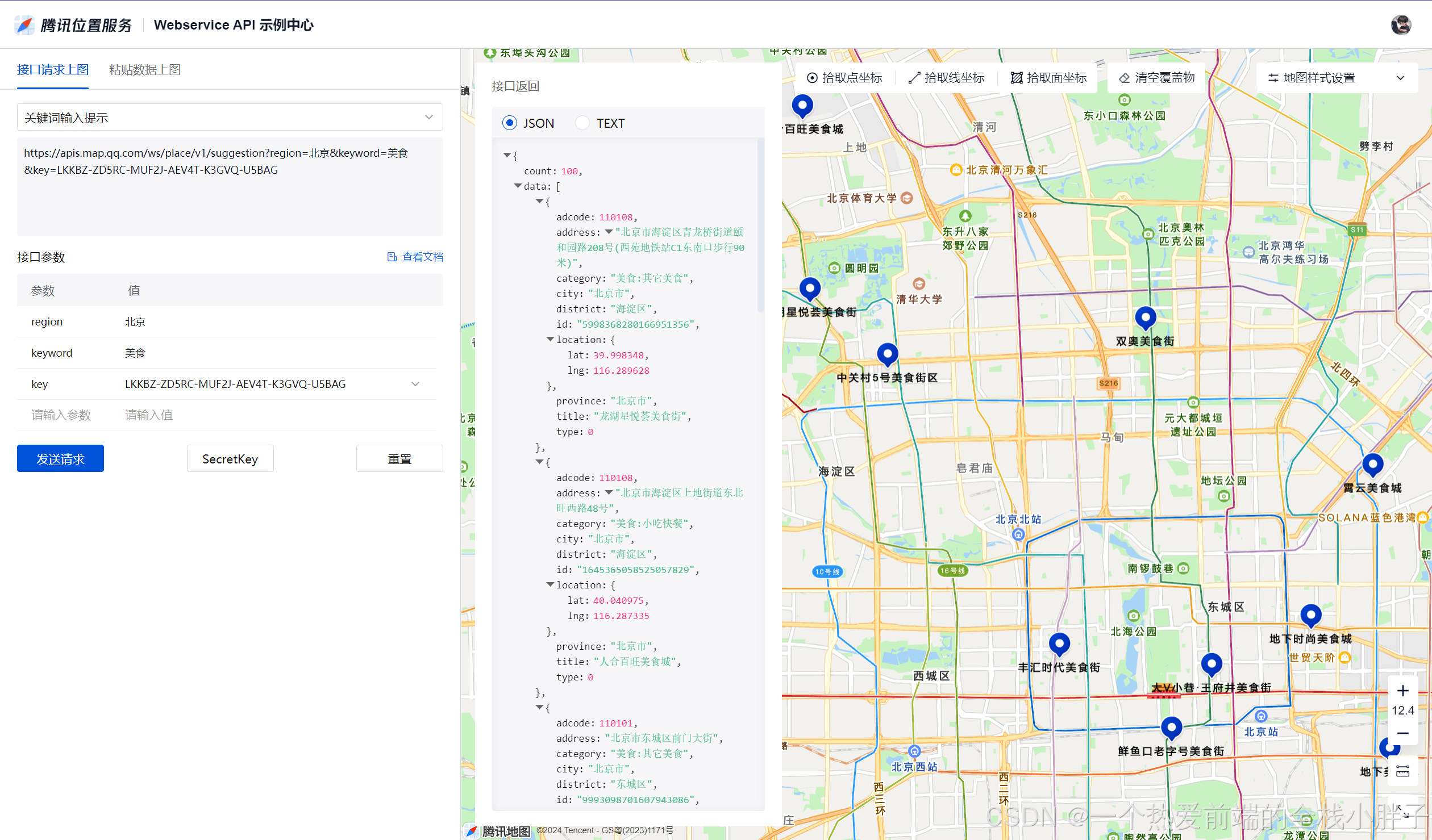
Task: Zoom out the map with the minus icon
Action: point(1402,733)
